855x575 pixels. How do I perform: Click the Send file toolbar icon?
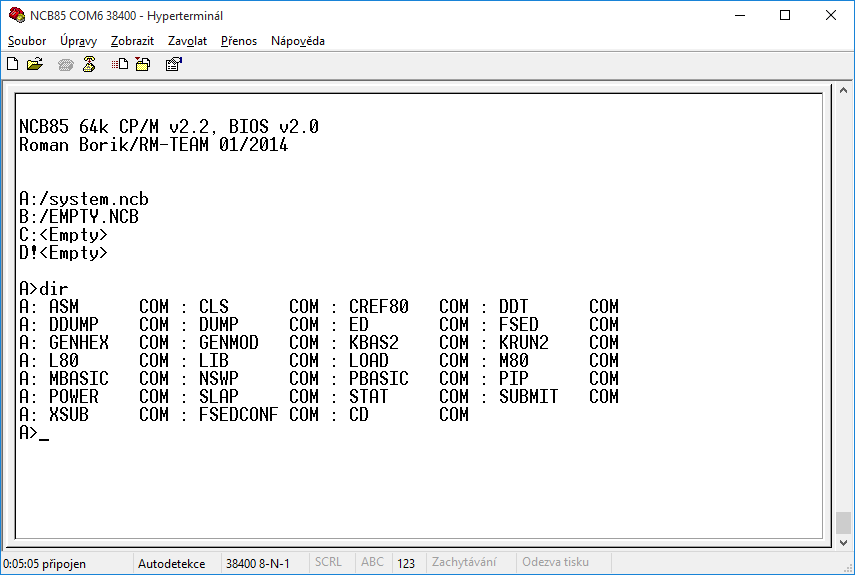(120, 64)
